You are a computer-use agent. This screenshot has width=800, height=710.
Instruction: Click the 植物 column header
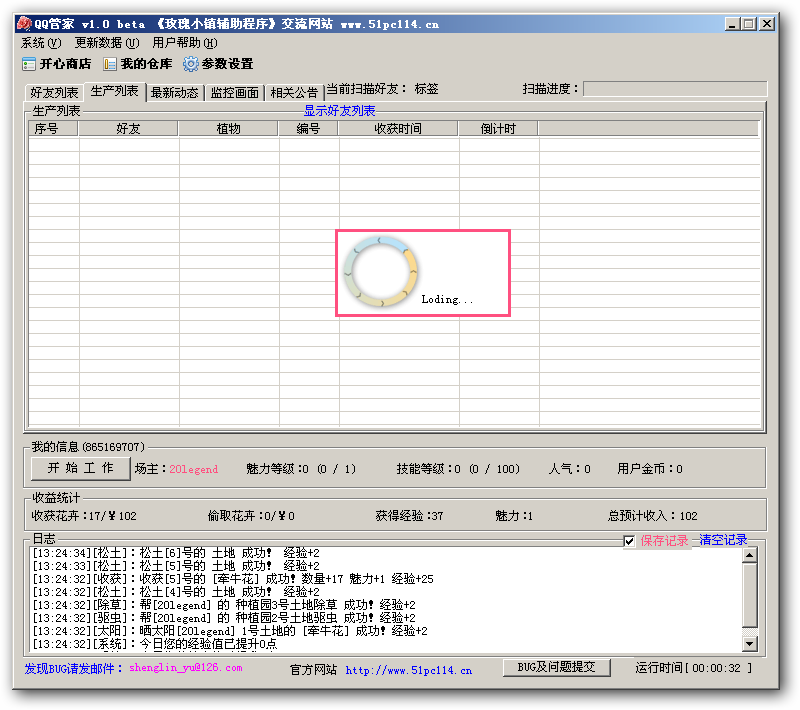click(x=228, y=129)
